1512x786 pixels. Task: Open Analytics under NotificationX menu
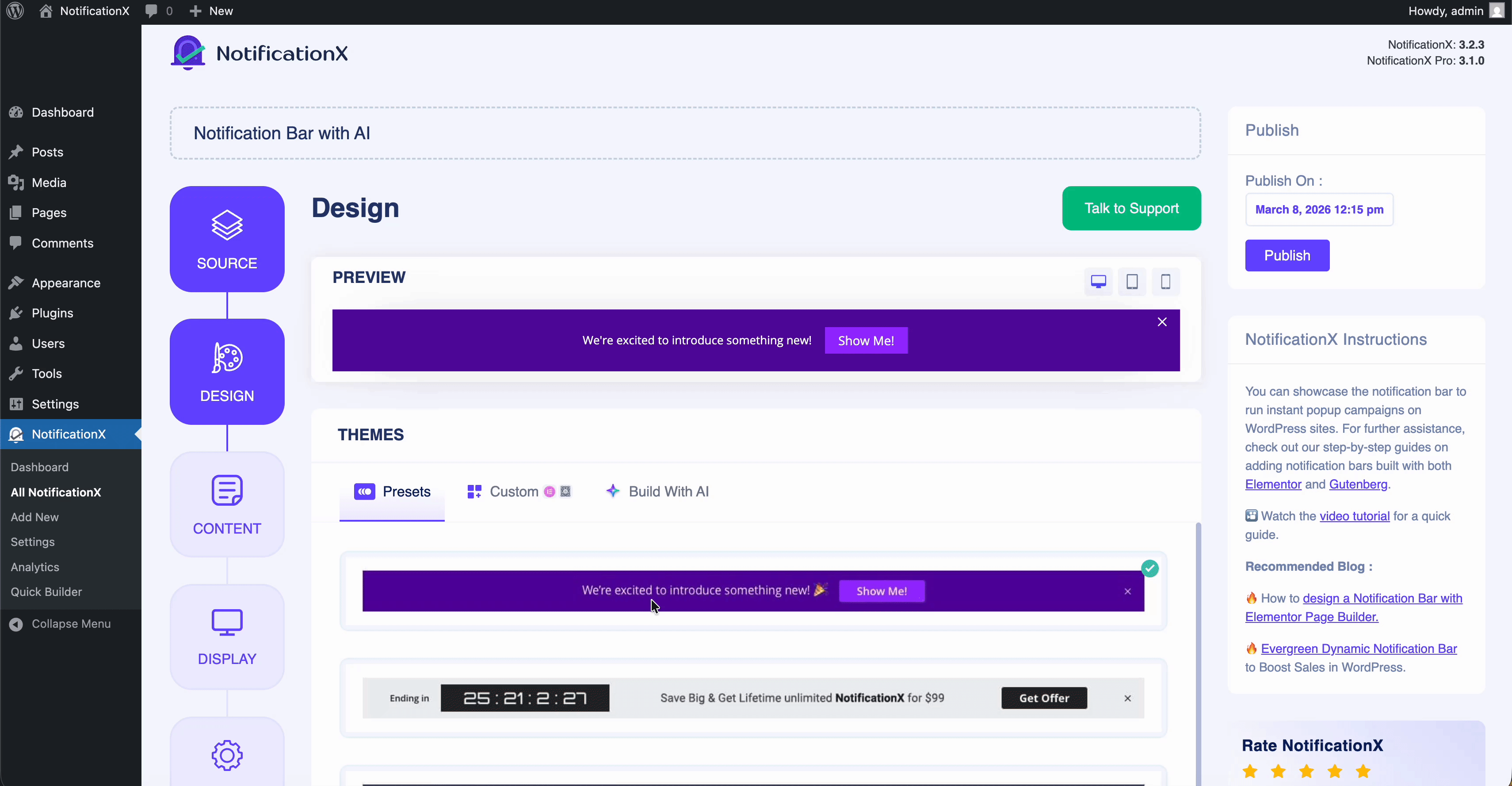tap(35, 566)
